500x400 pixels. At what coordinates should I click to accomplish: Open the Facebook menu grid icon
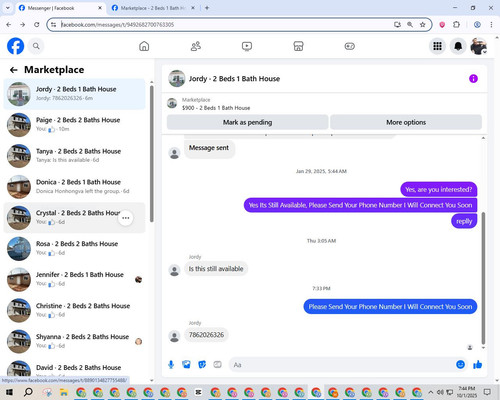click(x=437, y=46)
